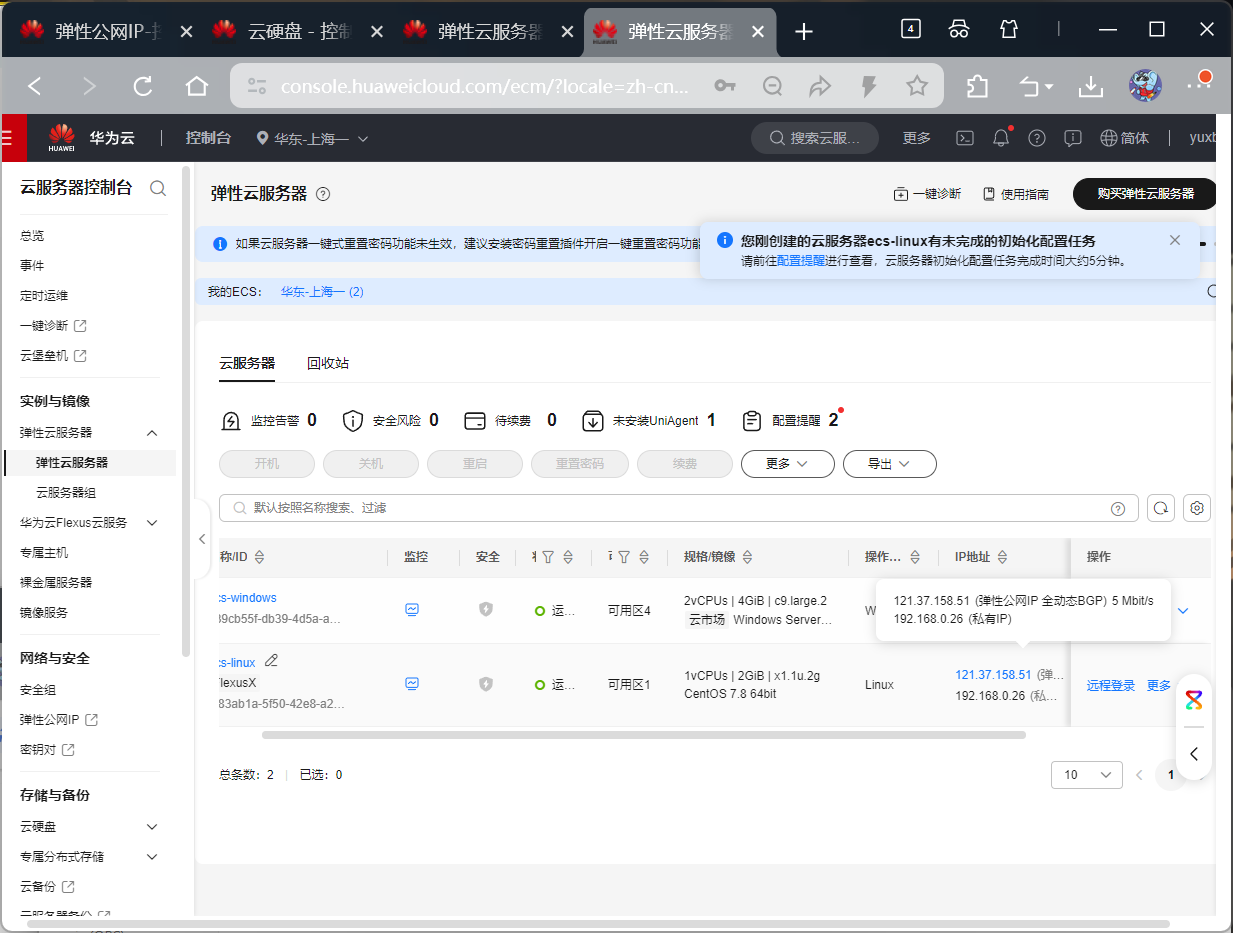Expand 华为云Flexus云服务 in the sidebar

(152, 523)
